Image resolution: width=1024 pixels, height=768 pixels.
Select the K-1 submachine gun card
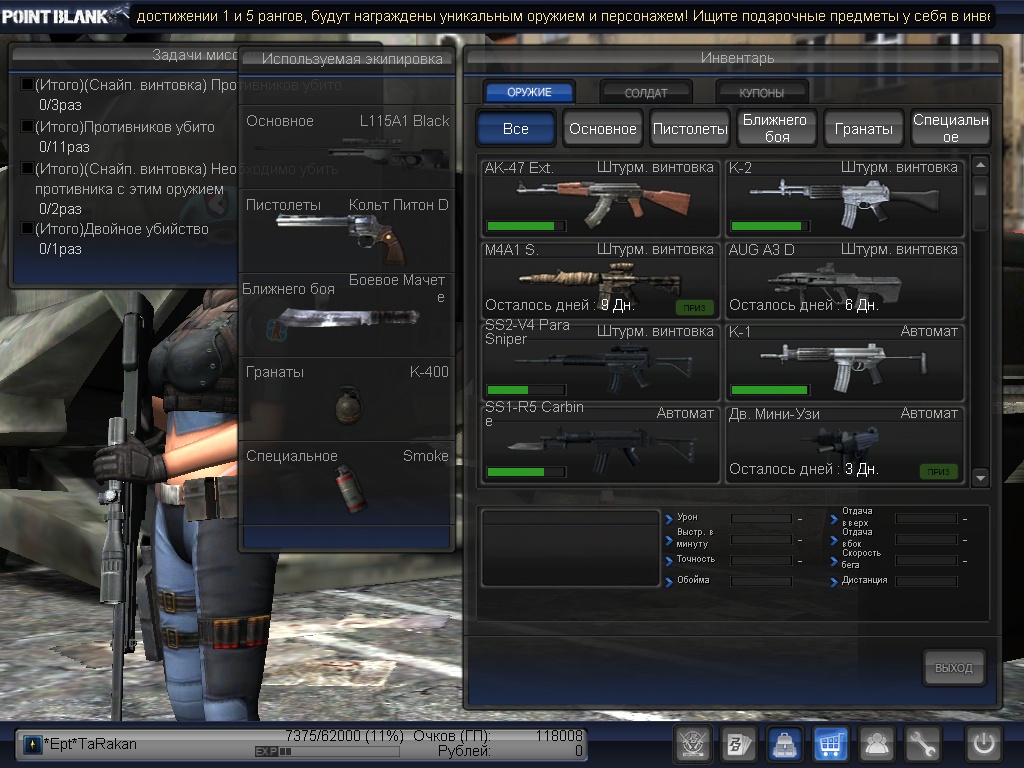[844, 362]
